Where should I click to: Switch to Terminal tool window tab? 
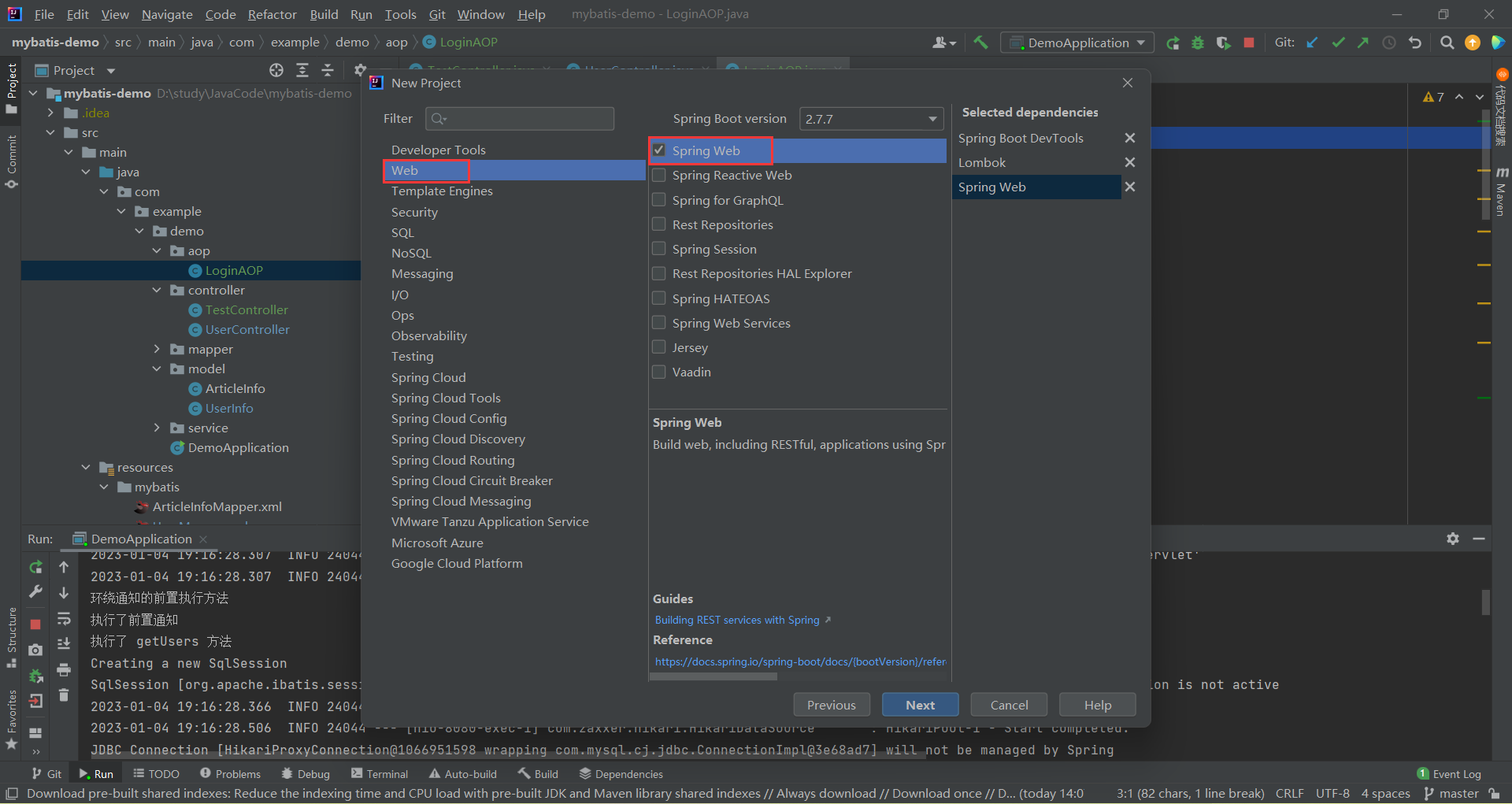point(380,774)
